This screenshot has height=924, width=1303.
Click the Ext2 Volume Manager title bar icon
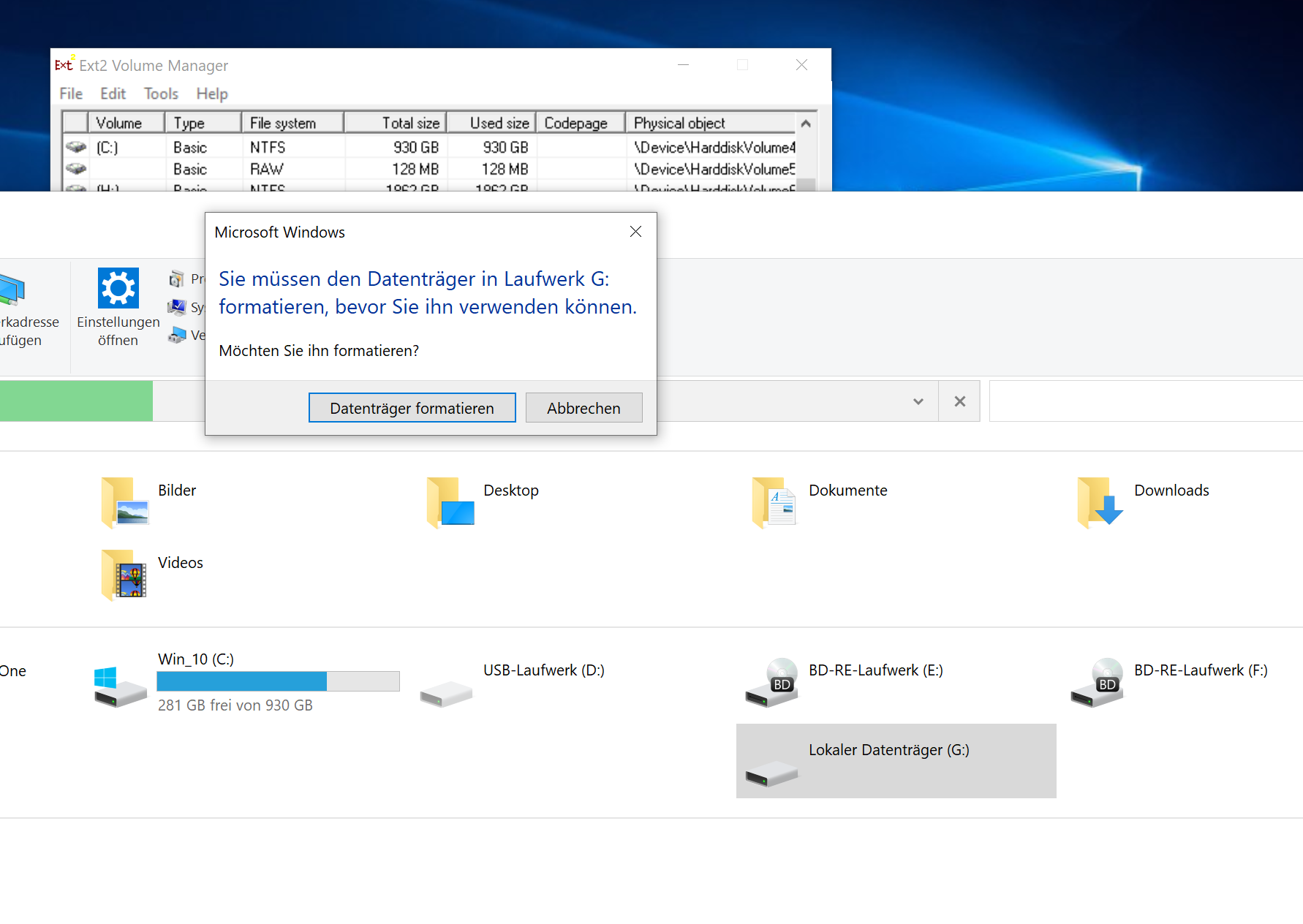(64, 64)
